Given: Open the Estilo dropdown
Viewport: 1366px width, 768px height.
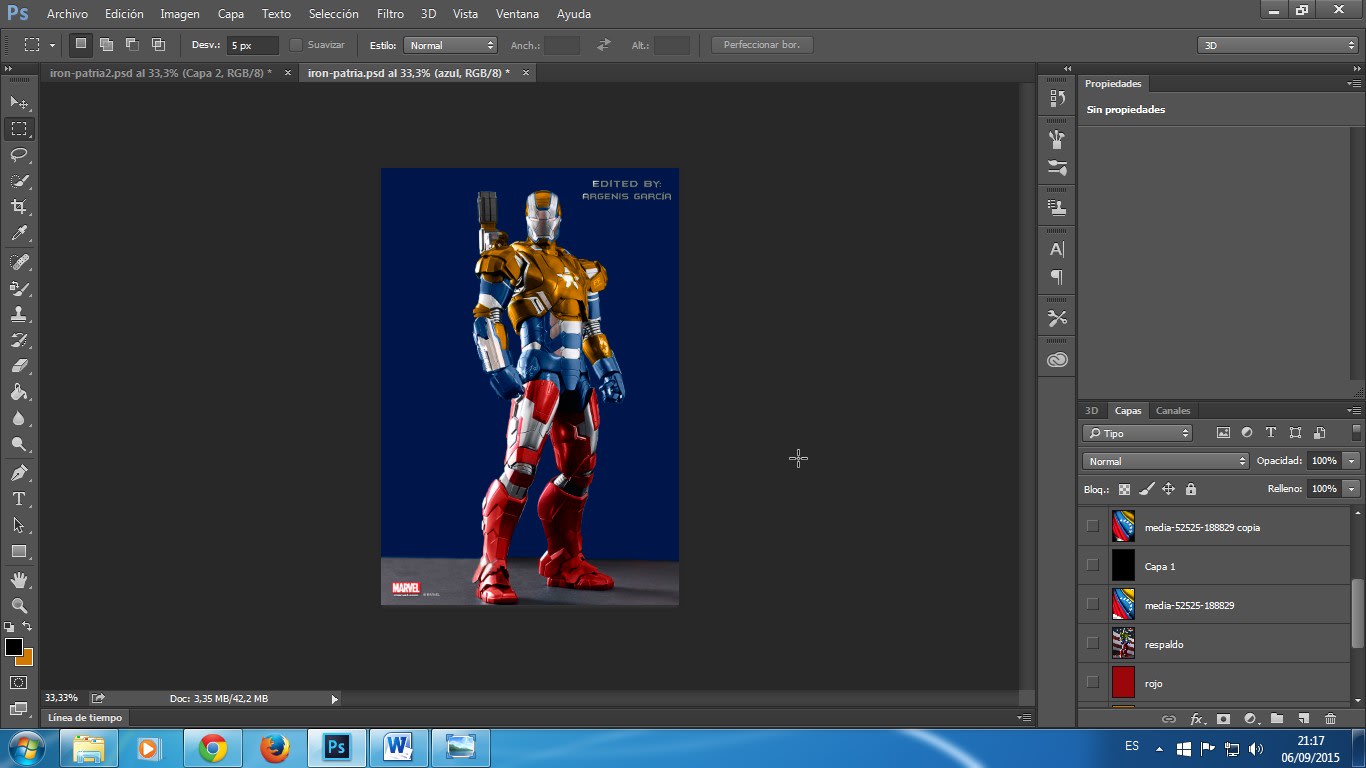Looking at the screenshot, I should click(450, 45).
